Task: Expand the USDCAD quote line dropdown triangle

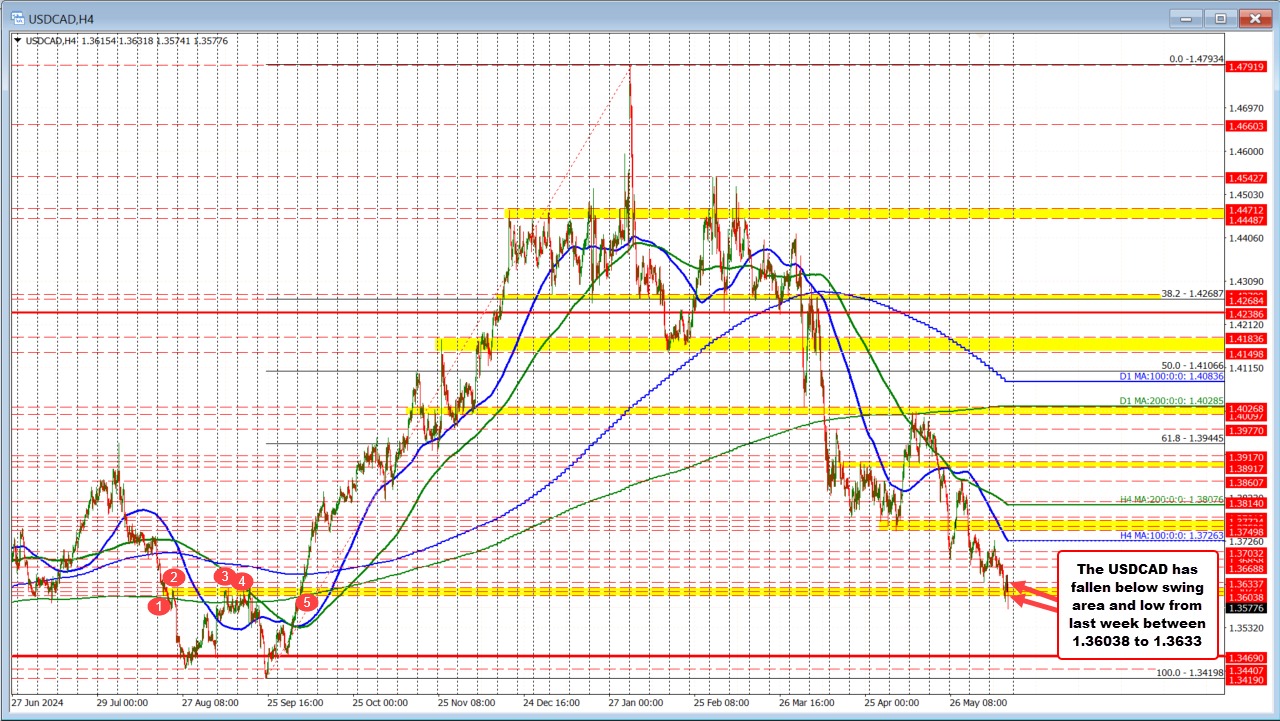Action: coord(18,42)
